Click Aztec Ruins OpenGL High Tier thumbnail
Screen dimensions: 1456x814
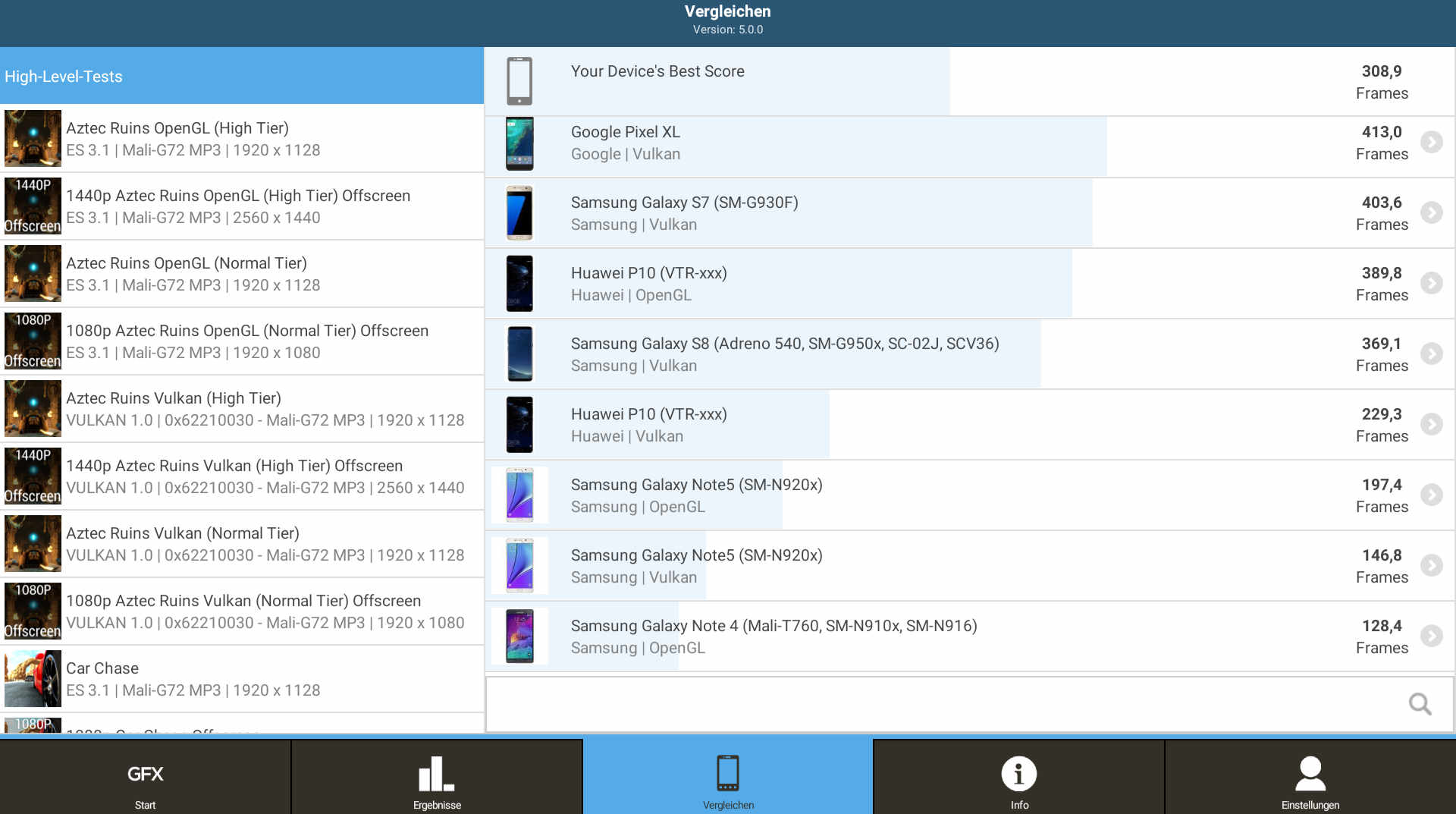coord(33,139)
